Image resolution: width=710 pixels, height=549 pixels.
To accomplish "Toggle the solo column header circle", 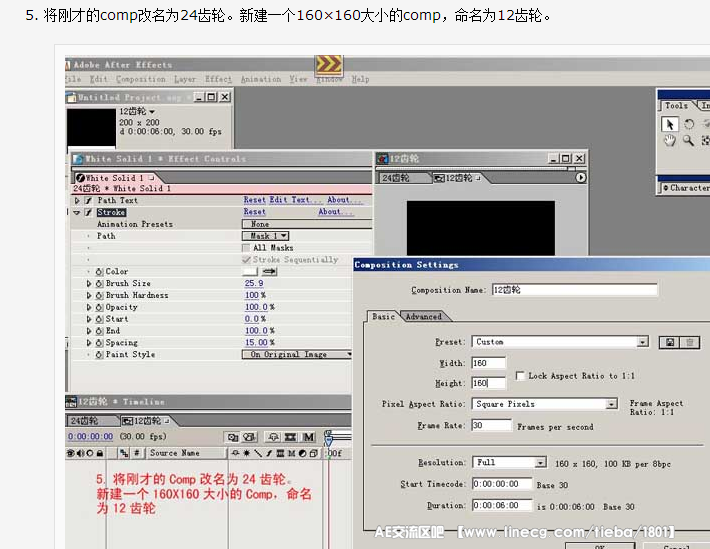I will click(90, 453).
